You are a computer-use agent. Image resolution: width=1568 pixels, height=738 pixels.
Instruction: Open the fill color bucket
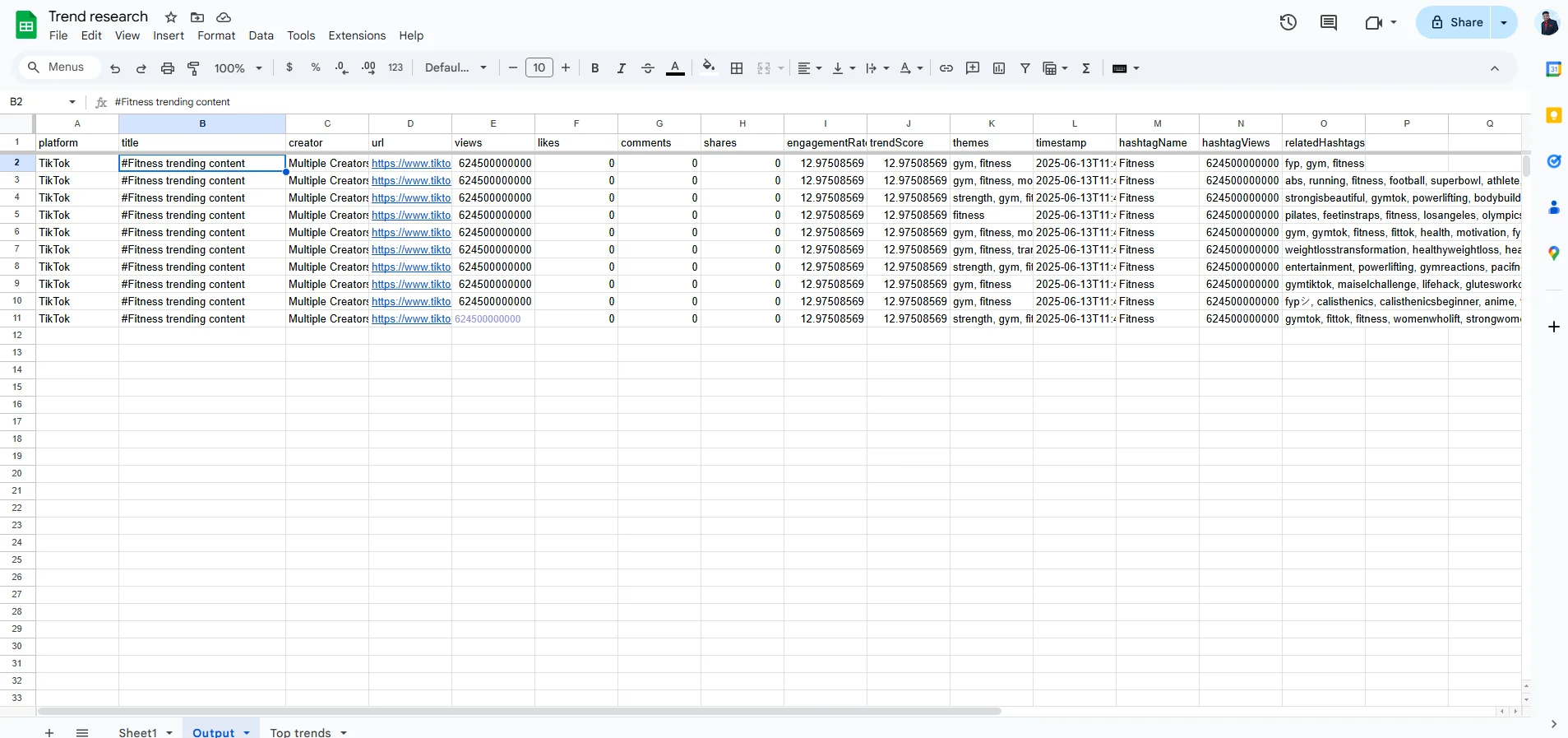point(709,67)
